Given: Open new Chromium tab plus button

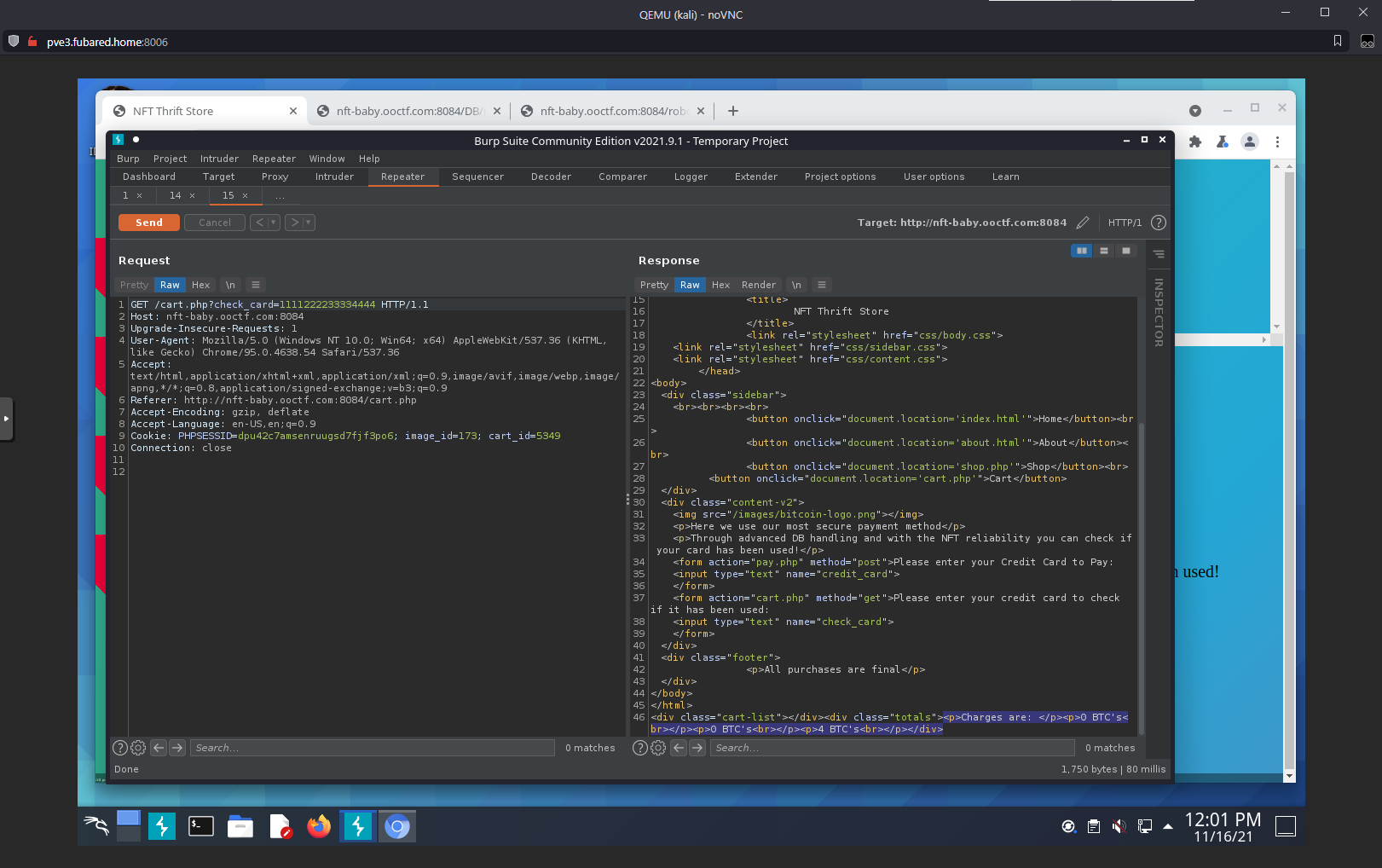Looking at the screenshot, I should (x=732, y=111).
